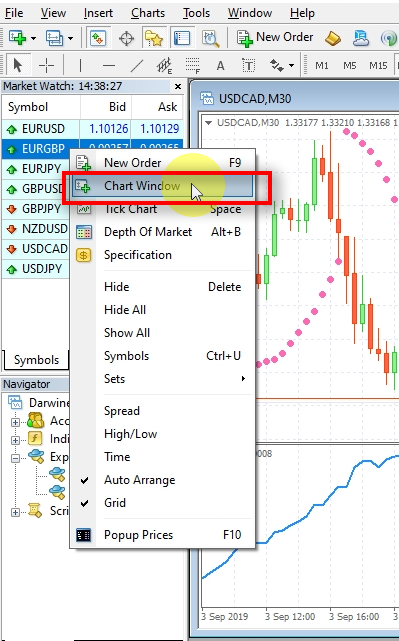Image resolution: width=399 pixels, height=641 pixels.
Task: Open the Window menu
Action: (x=250, y=13)
